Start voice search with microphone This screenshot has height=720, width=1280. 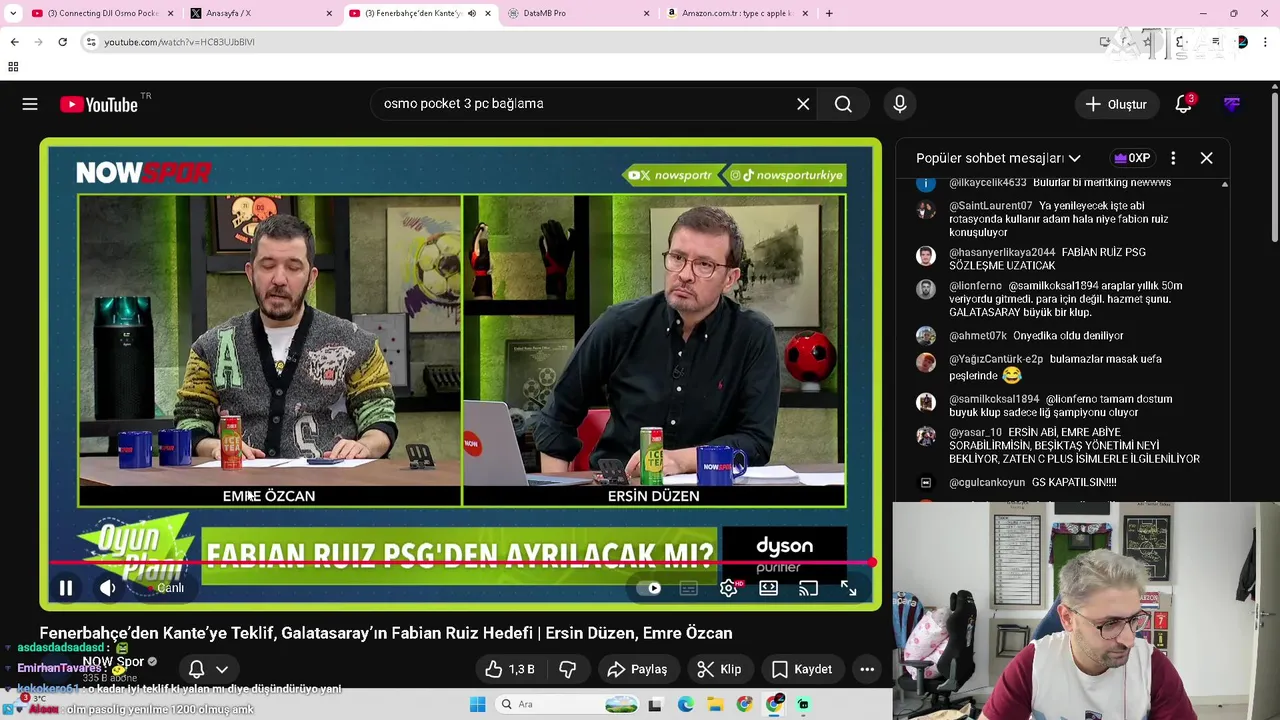coord(900,104)
